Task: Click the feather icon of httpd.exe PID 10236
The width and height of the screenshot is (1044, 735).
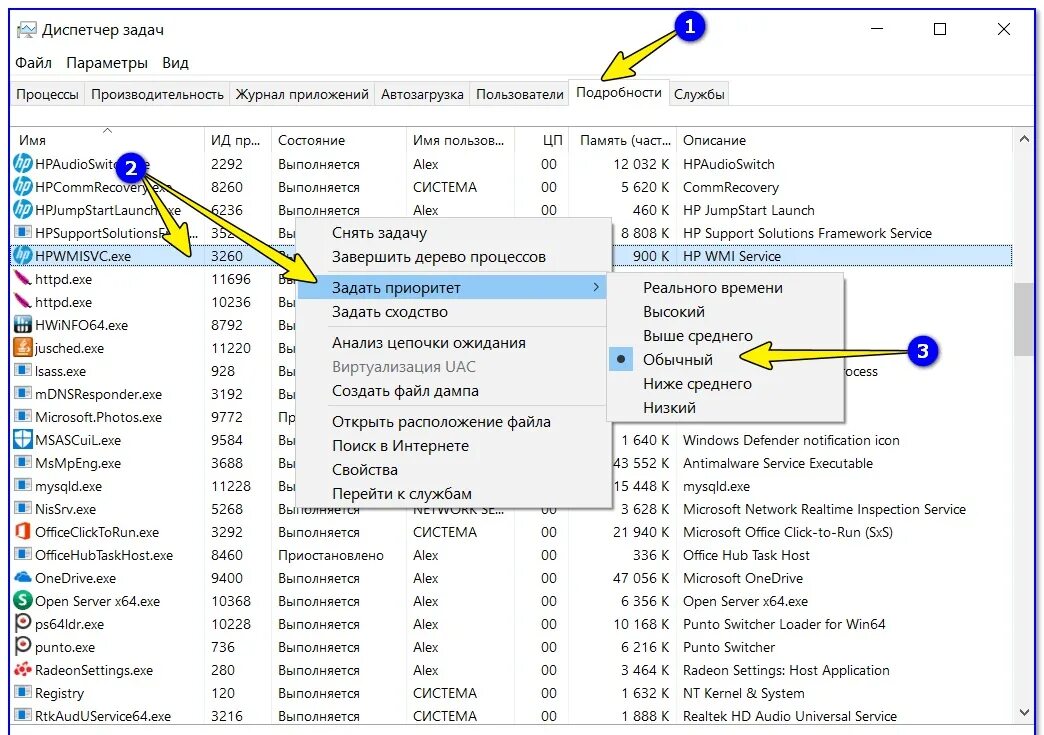Action: pos(23,302)
